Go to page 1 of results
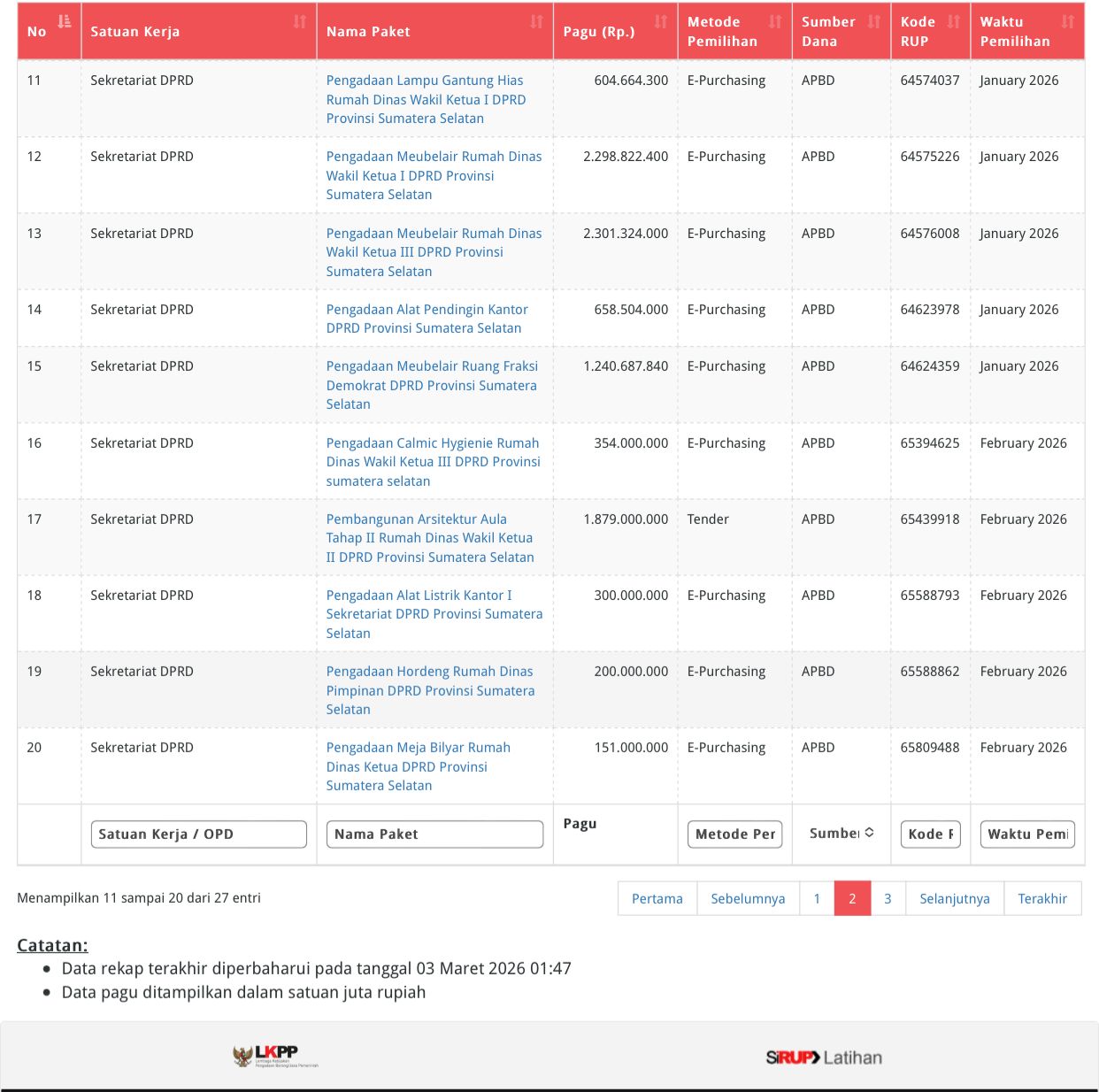1099x1092 pixels. point(817,898)
